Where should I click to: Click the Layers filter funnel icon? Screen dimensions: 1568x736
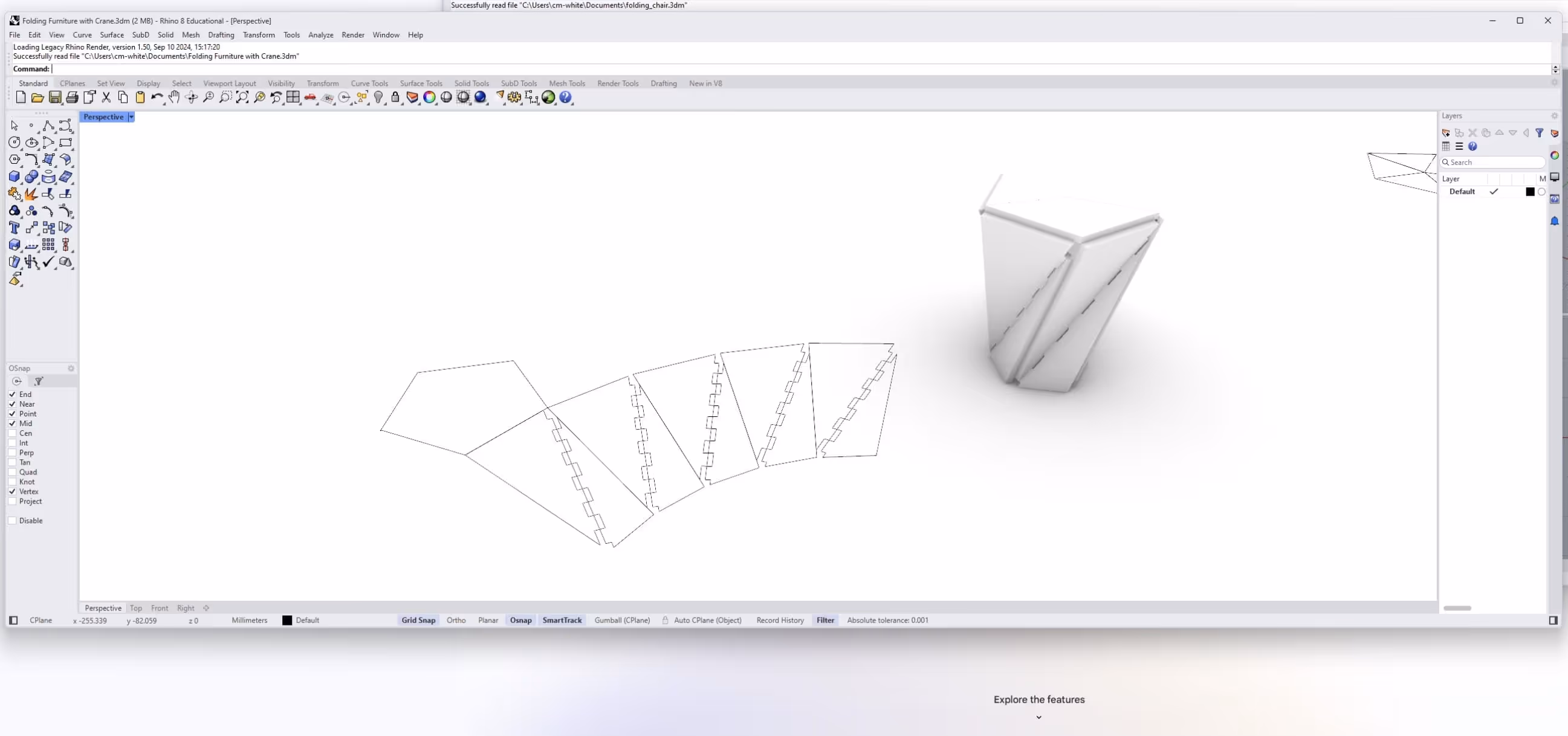1540,132
